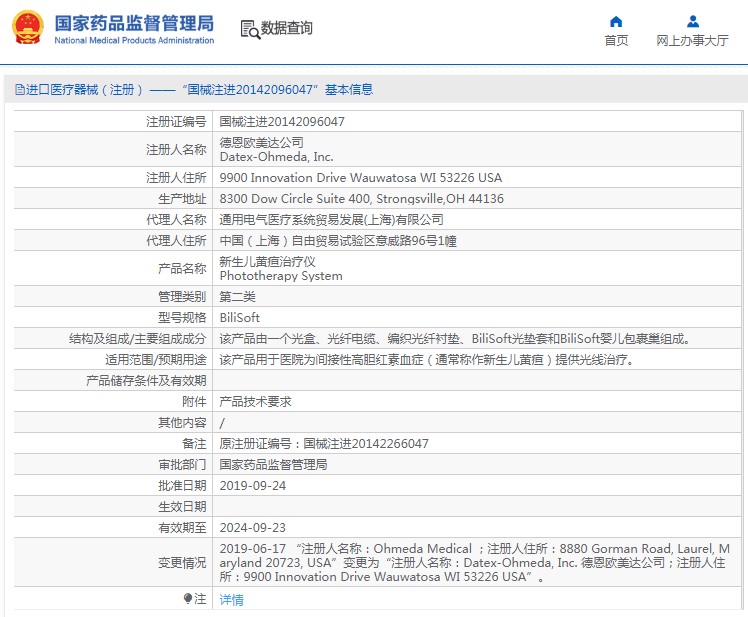Select address 9900 Innovation Drive Wauwatosa
This screenshot has width=748, height=617.
coord(361,178)
